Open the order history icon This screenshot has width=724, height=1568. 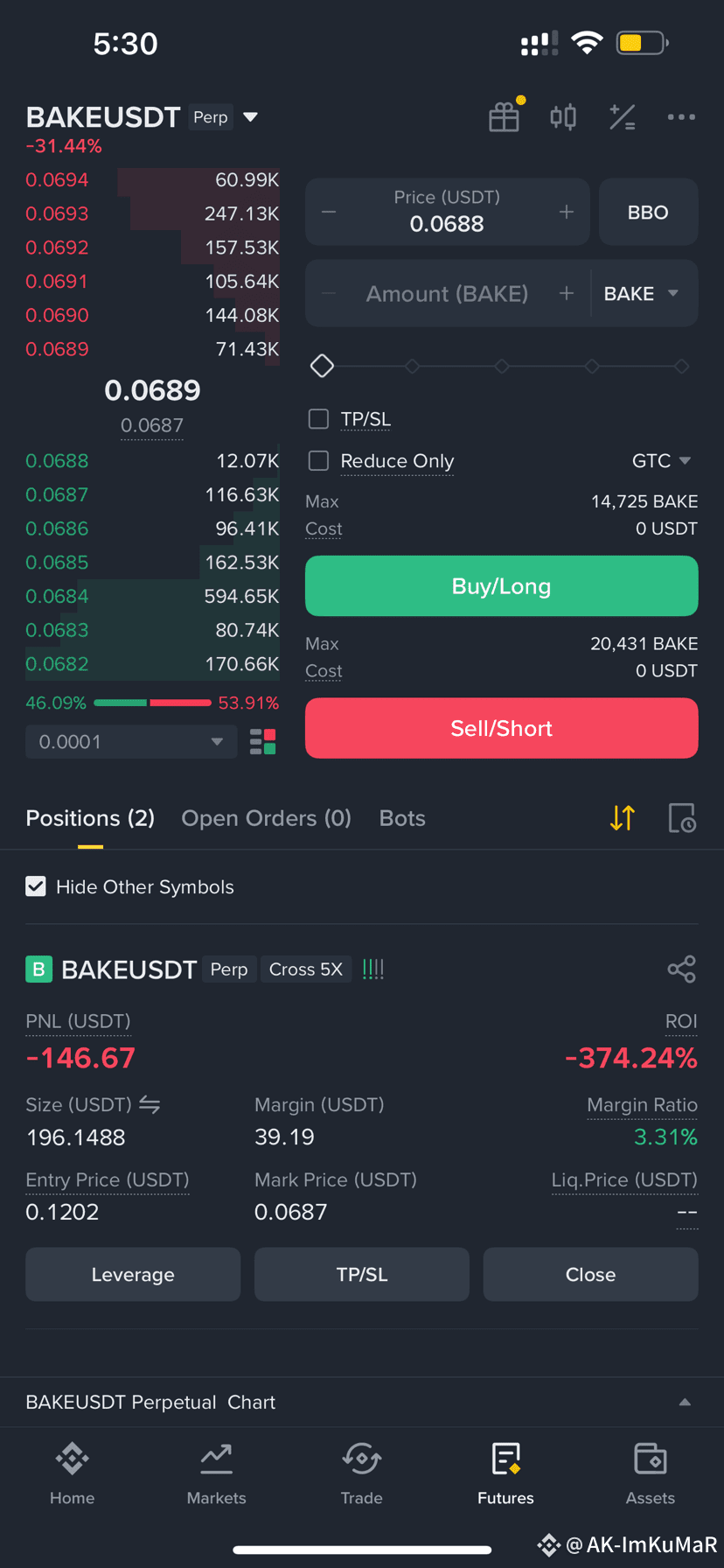[682, 818]
